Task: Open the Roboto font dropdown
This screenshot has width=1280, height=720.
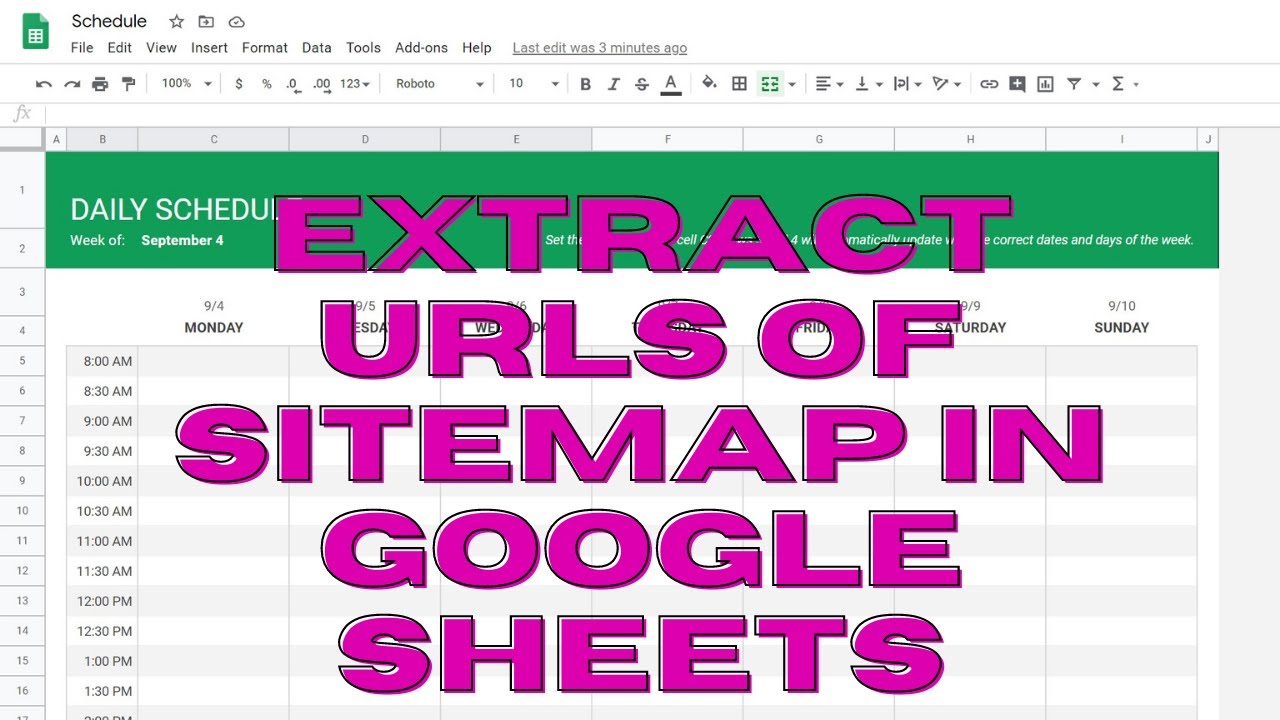Action: (440, 84)
